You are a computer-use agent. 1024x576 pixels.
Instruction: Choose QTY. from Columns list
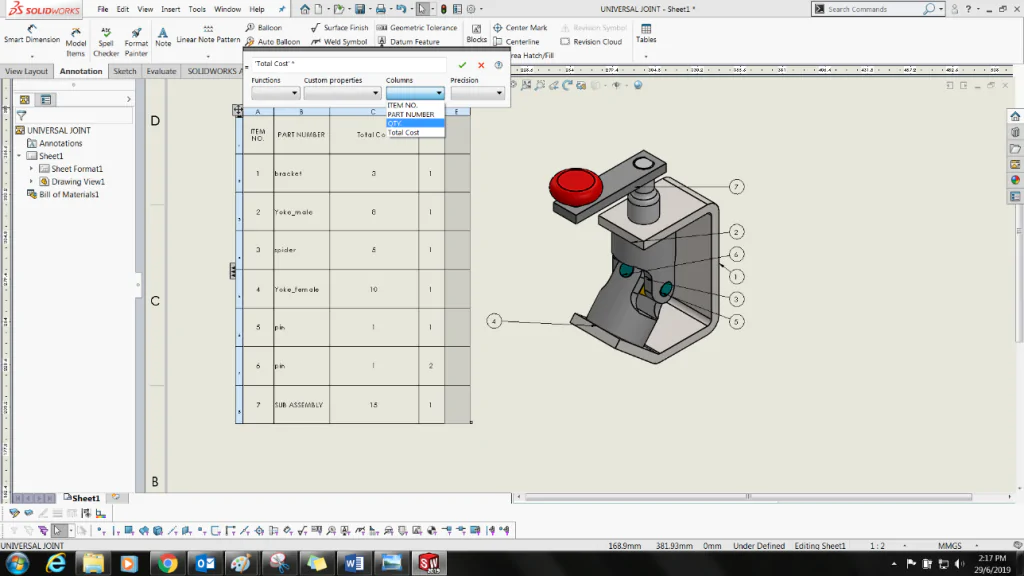pyautogui.click(x=415, y=123)
